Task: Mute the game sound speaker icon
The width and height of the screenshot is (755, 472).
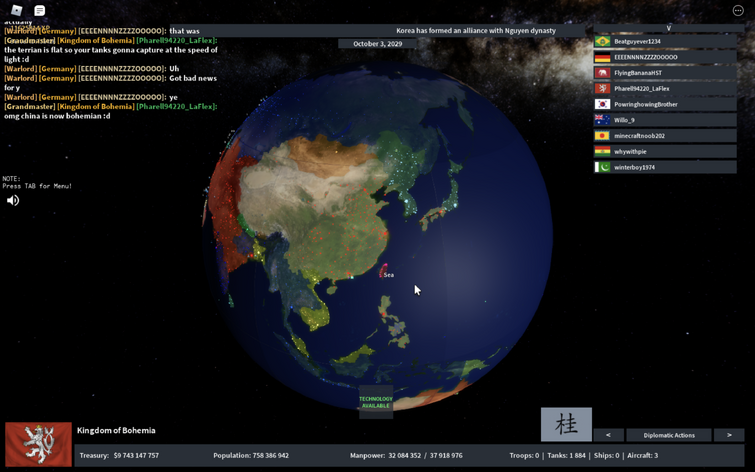Action: [13, 200]
